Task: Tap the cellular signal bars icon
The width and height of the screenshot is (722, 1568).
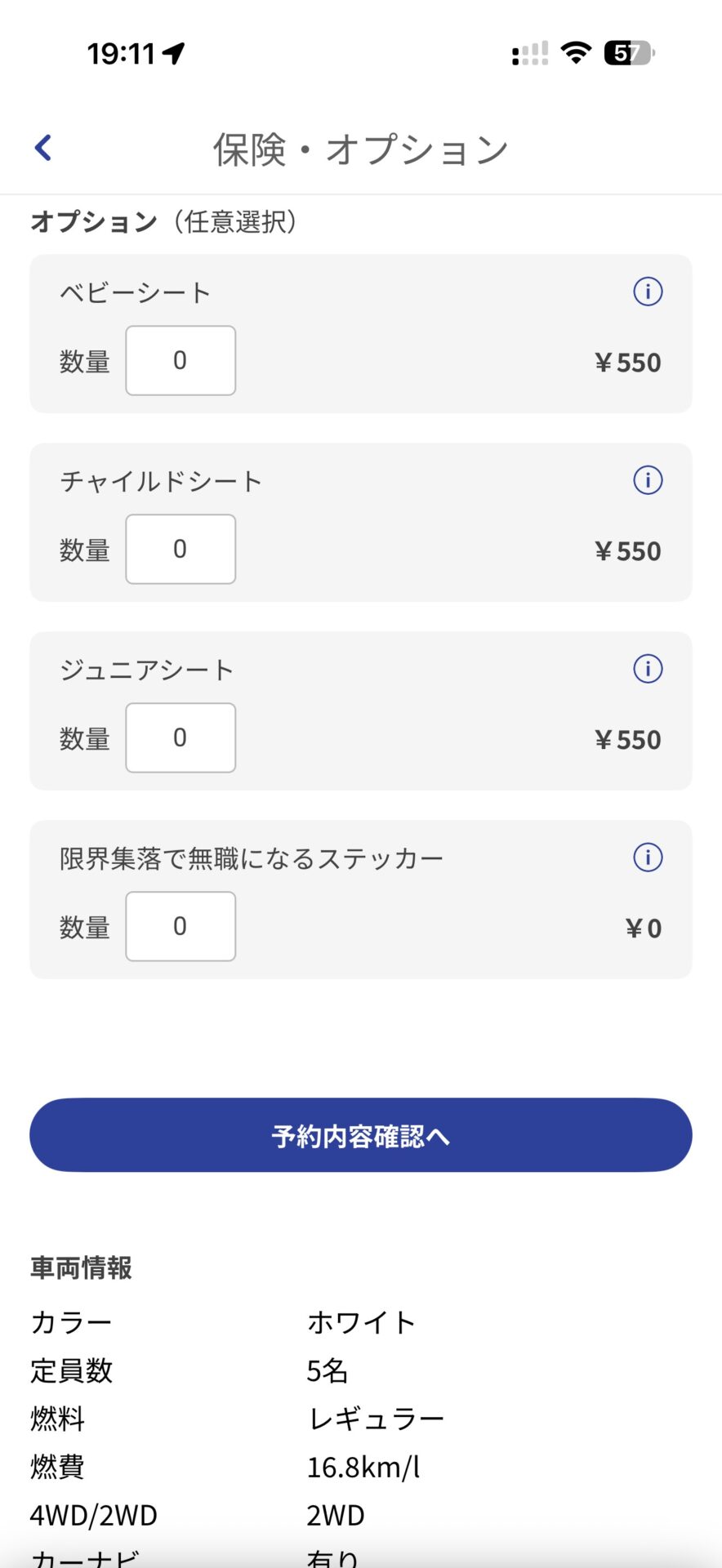Action: pyautogui.click(x=530, y=55)
